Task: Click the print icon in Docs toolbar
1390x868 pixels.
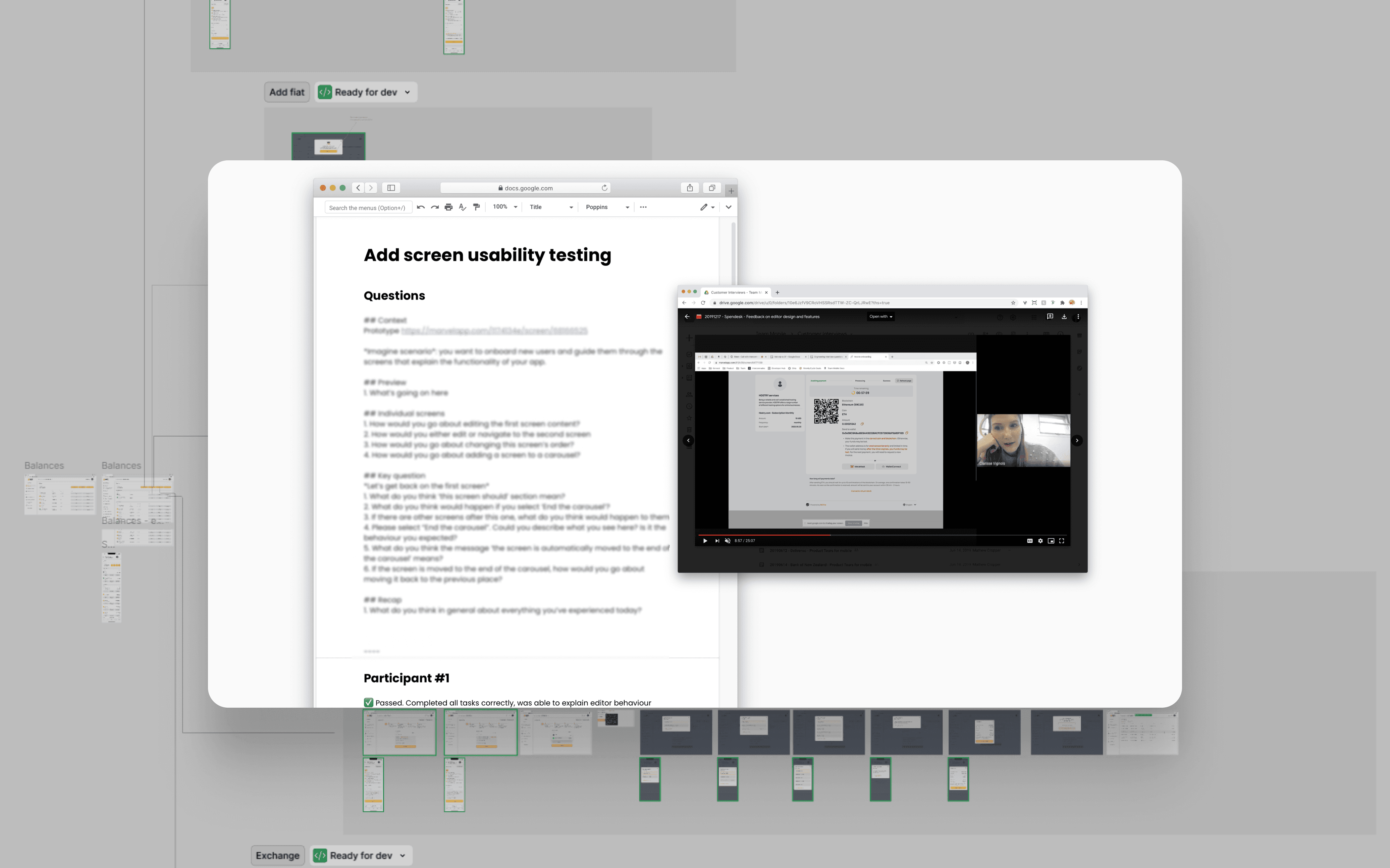Action: 448,207
